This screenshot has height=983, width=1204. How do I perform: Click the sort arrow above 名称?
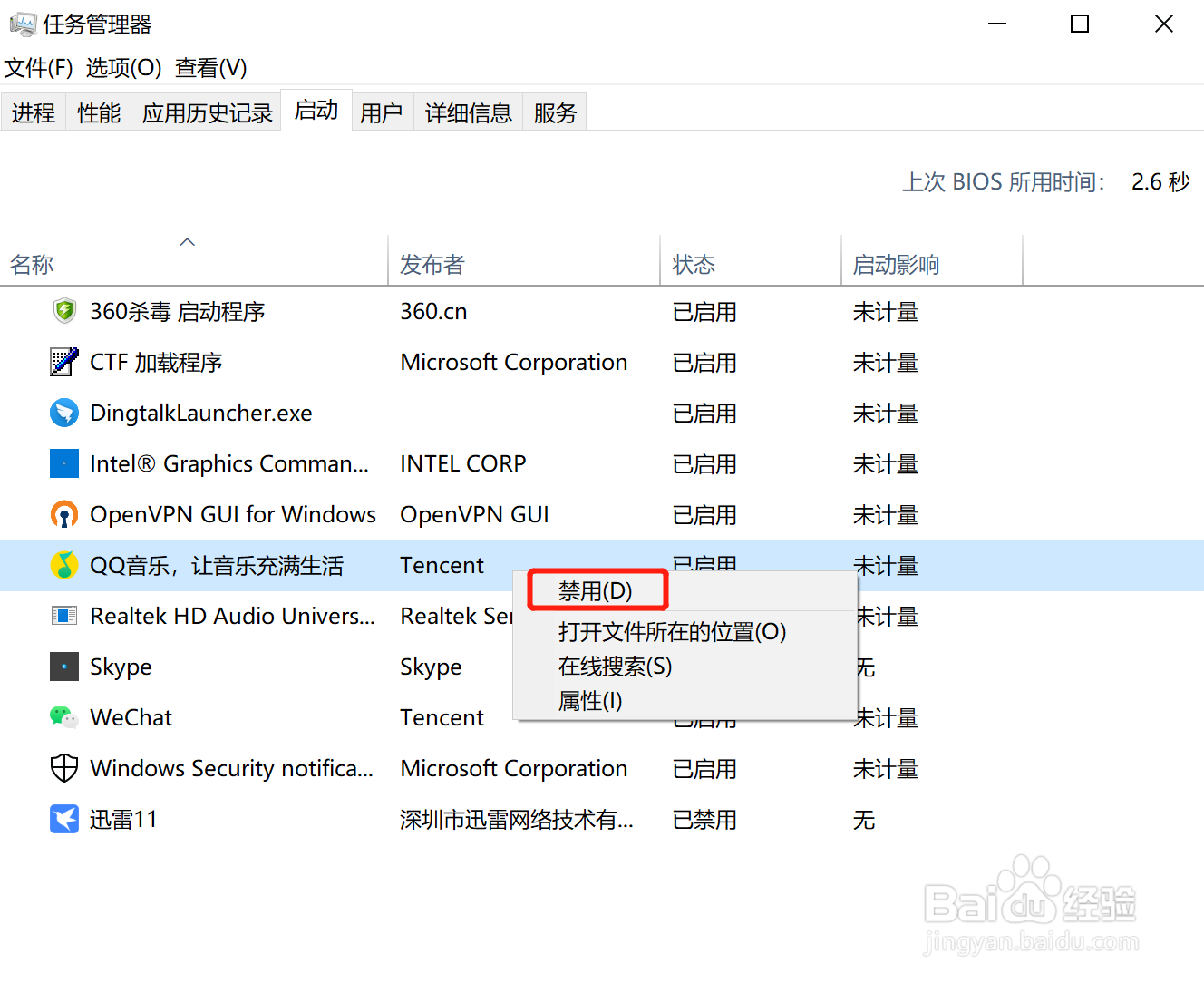click(x=188, y=241)
